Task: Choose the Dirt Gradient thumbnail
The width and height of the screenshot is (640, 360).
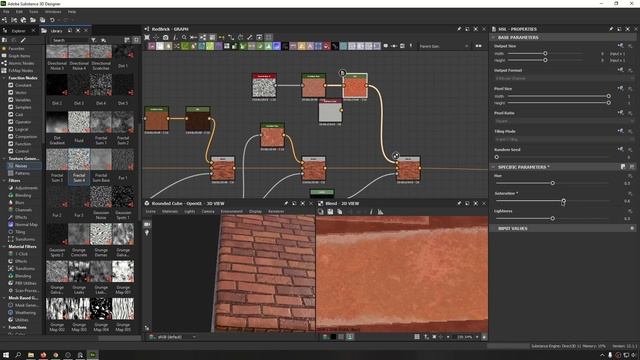Action: pyautogui.click(x=57, y=122)
